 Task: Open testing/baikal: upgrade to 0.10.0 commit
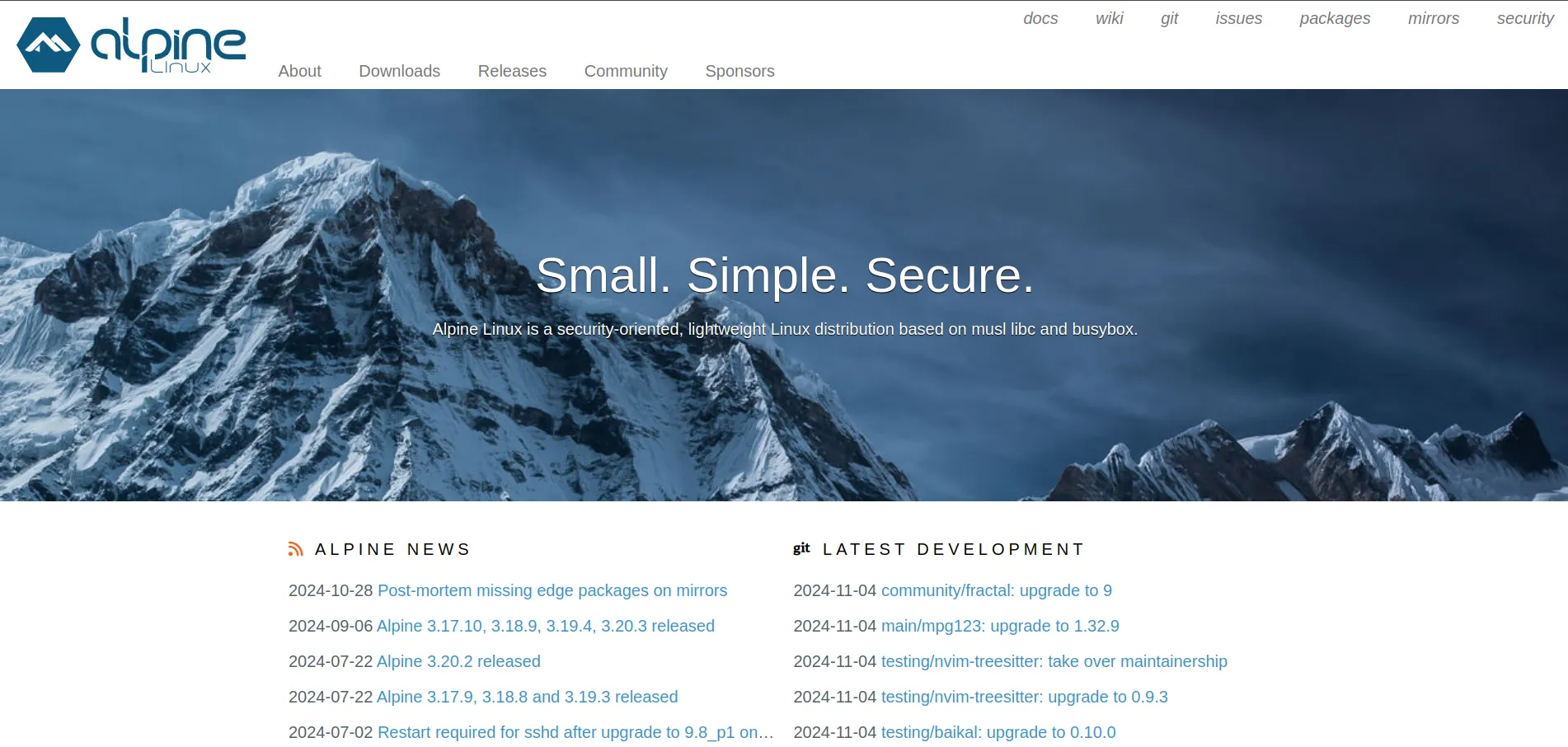point(998,732)
